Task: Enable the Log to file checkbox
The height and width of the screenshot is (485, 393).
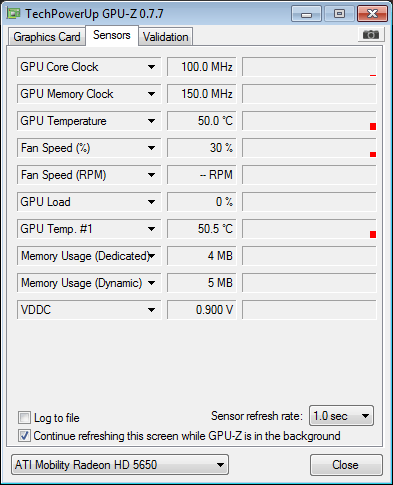Action: (24, 418)
